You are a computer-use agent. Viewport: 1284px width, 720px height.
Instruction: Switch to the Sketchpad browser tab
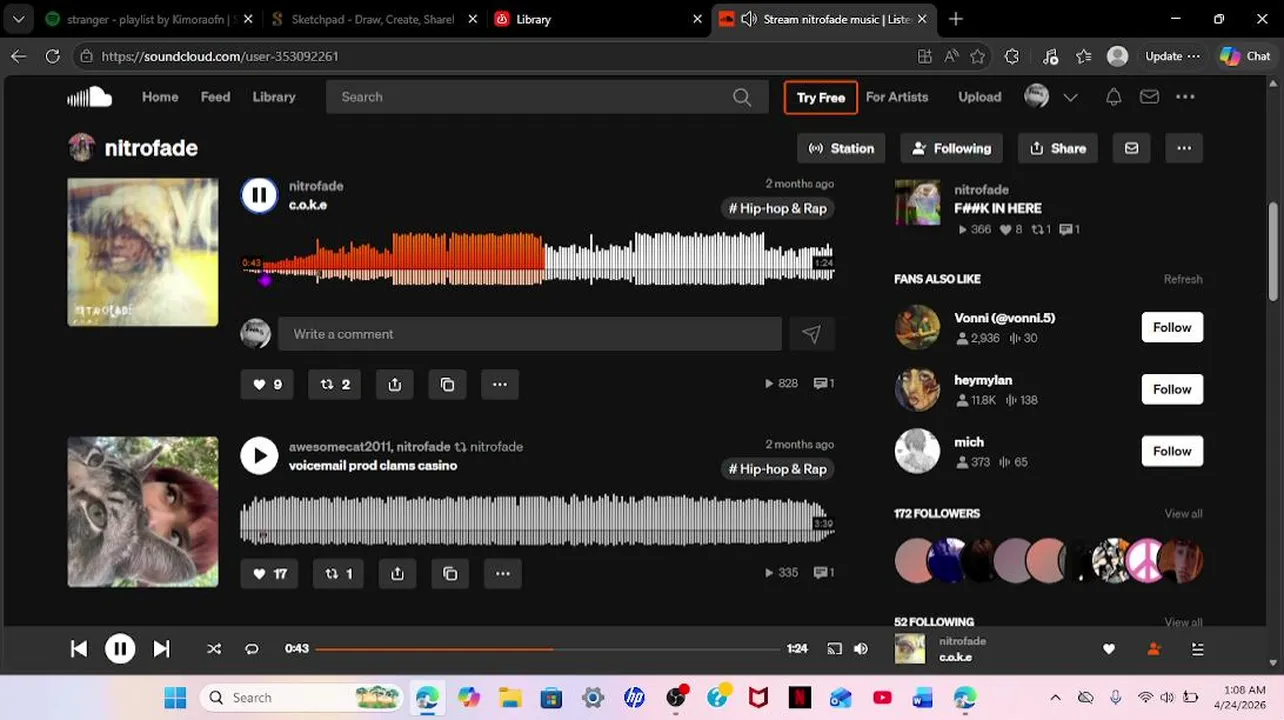tap(373, 19)
